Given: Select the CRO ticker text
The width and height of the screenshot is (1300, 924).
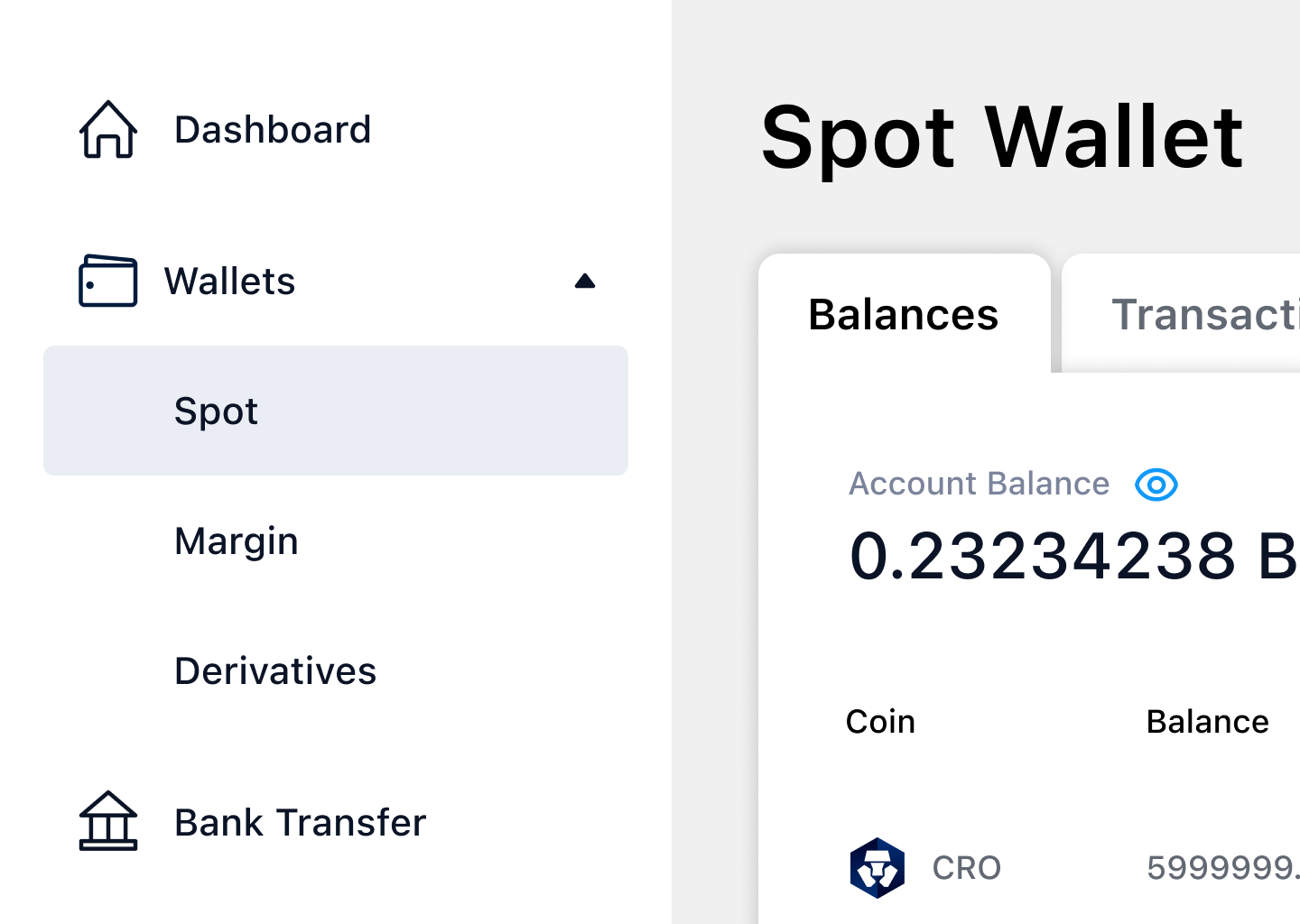Looking at the screenshot, I should click(x=967, y=868).
